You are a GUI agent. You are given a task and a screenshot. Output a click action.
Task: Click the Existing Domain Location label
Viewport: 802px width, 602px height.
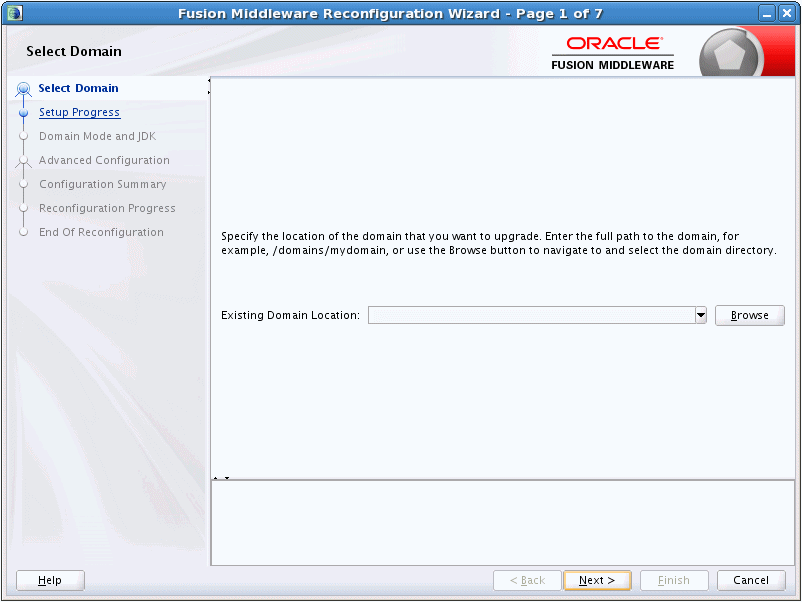(x=290, y=315)
